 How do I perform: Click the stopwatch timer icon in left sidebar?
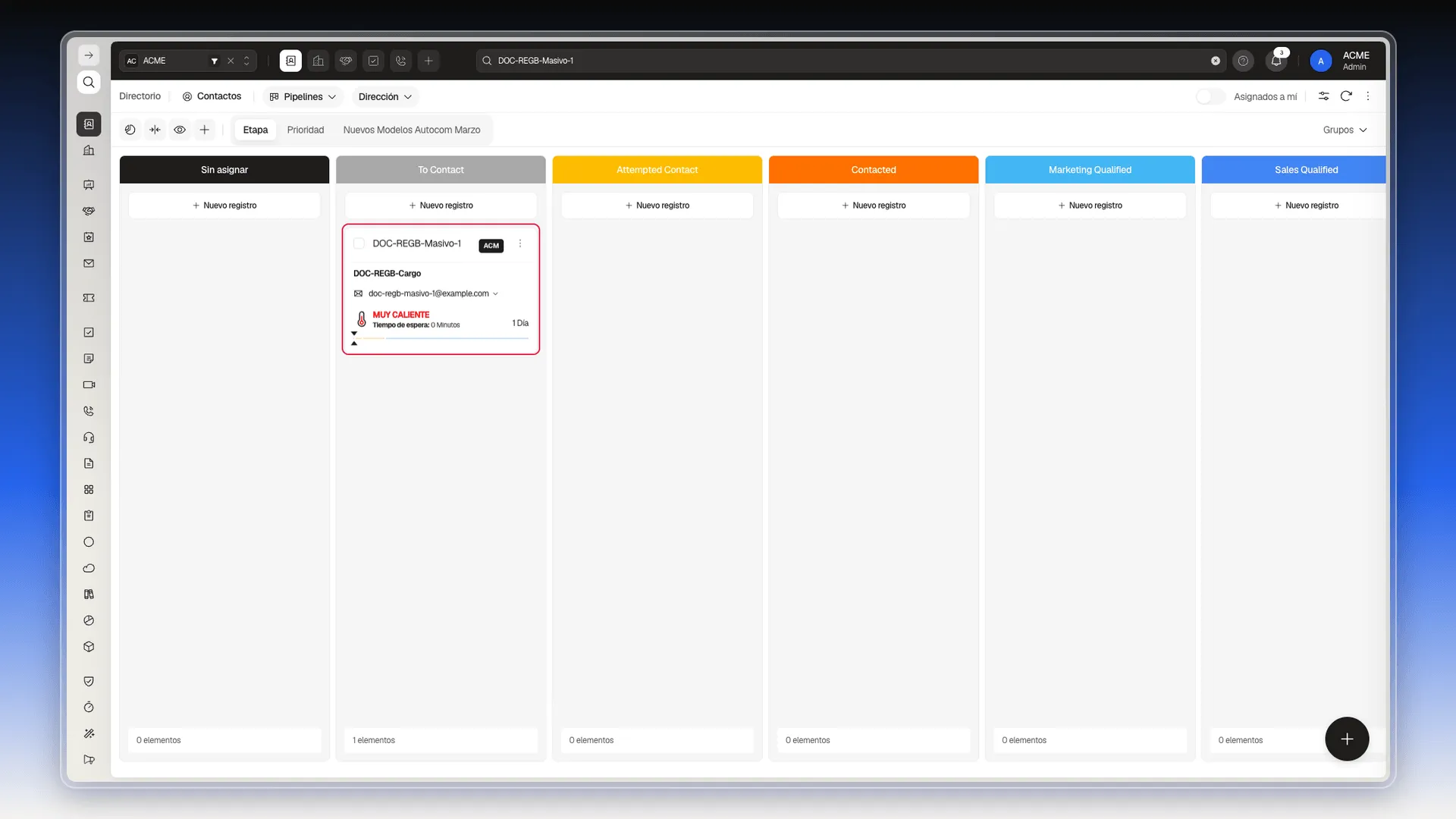(x=89, y=707)
